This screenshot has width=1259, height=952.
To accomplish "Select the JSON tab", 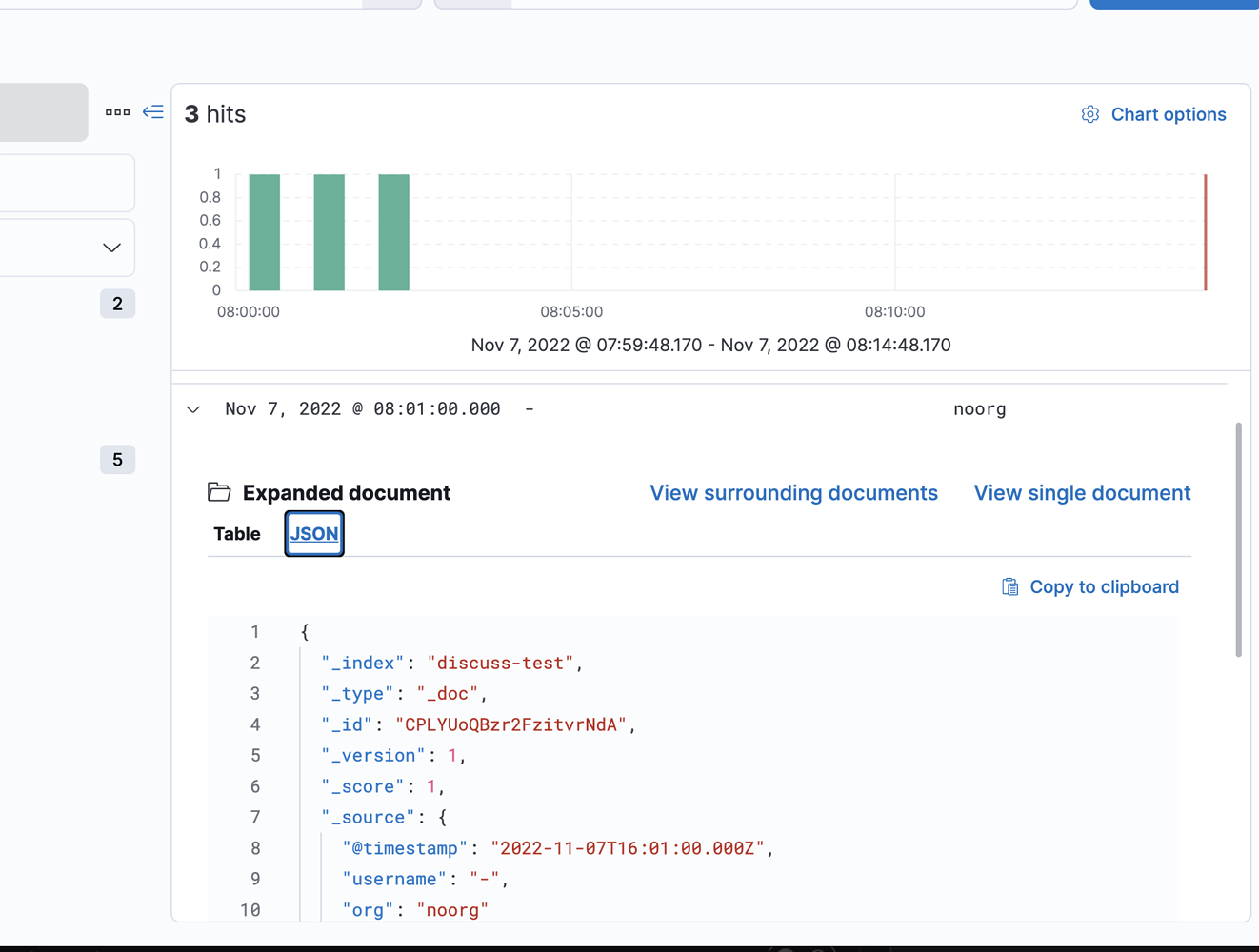I will coord(313,534).
